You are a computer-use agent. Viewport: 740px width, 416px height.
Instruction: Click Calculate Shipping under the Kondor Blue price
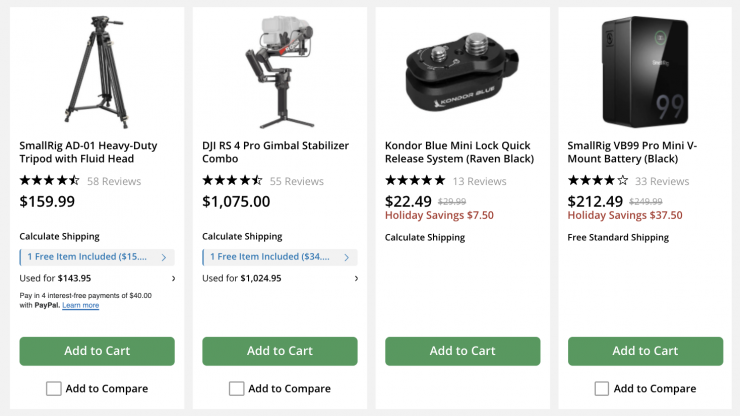coord(425,237)
